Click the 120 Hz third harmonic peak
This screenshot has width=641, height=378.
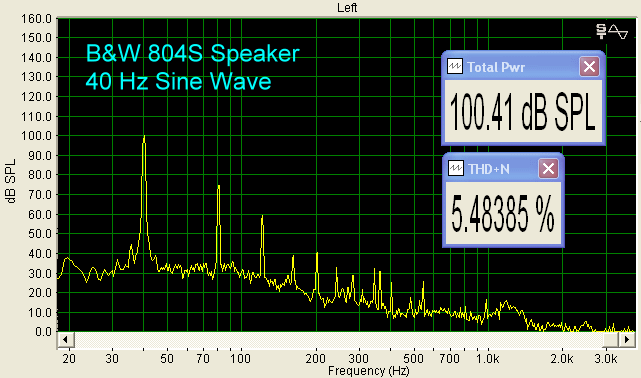[x=262, y=217]
